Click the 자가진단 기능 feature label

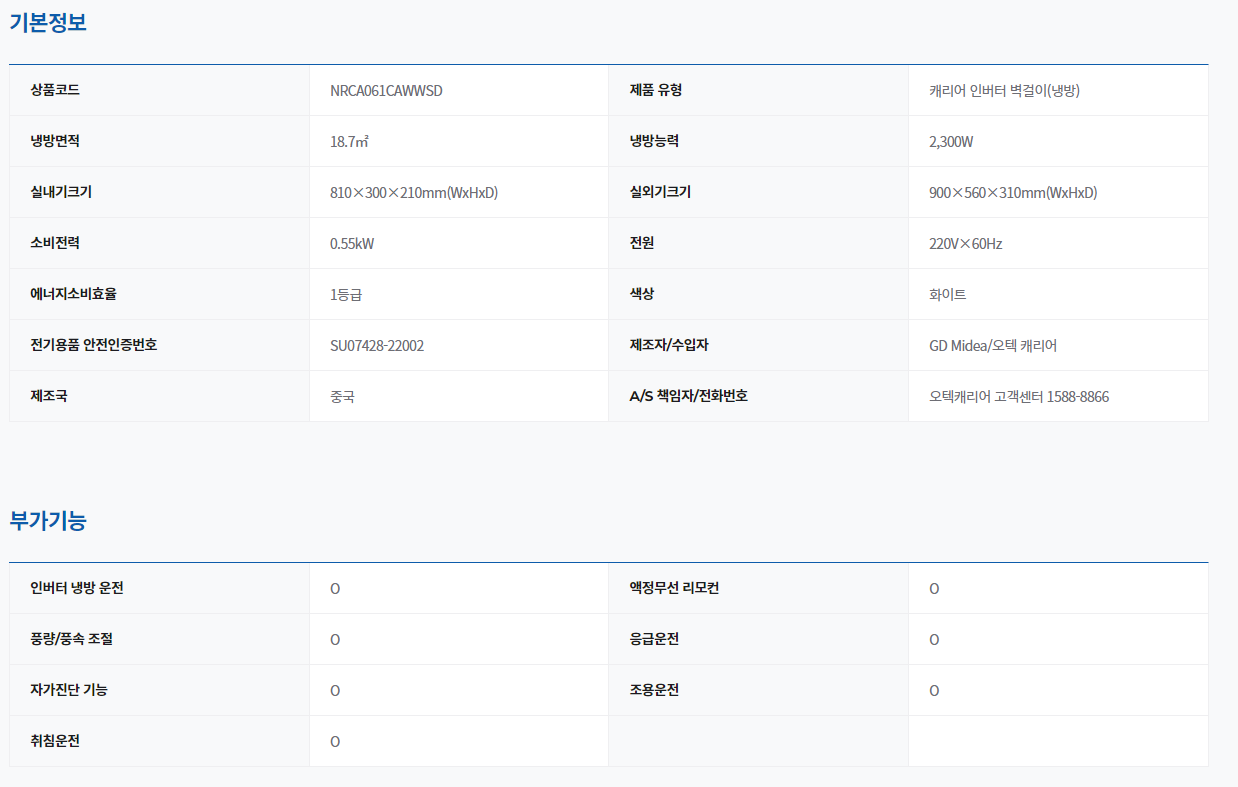click(x=70, y=690)
